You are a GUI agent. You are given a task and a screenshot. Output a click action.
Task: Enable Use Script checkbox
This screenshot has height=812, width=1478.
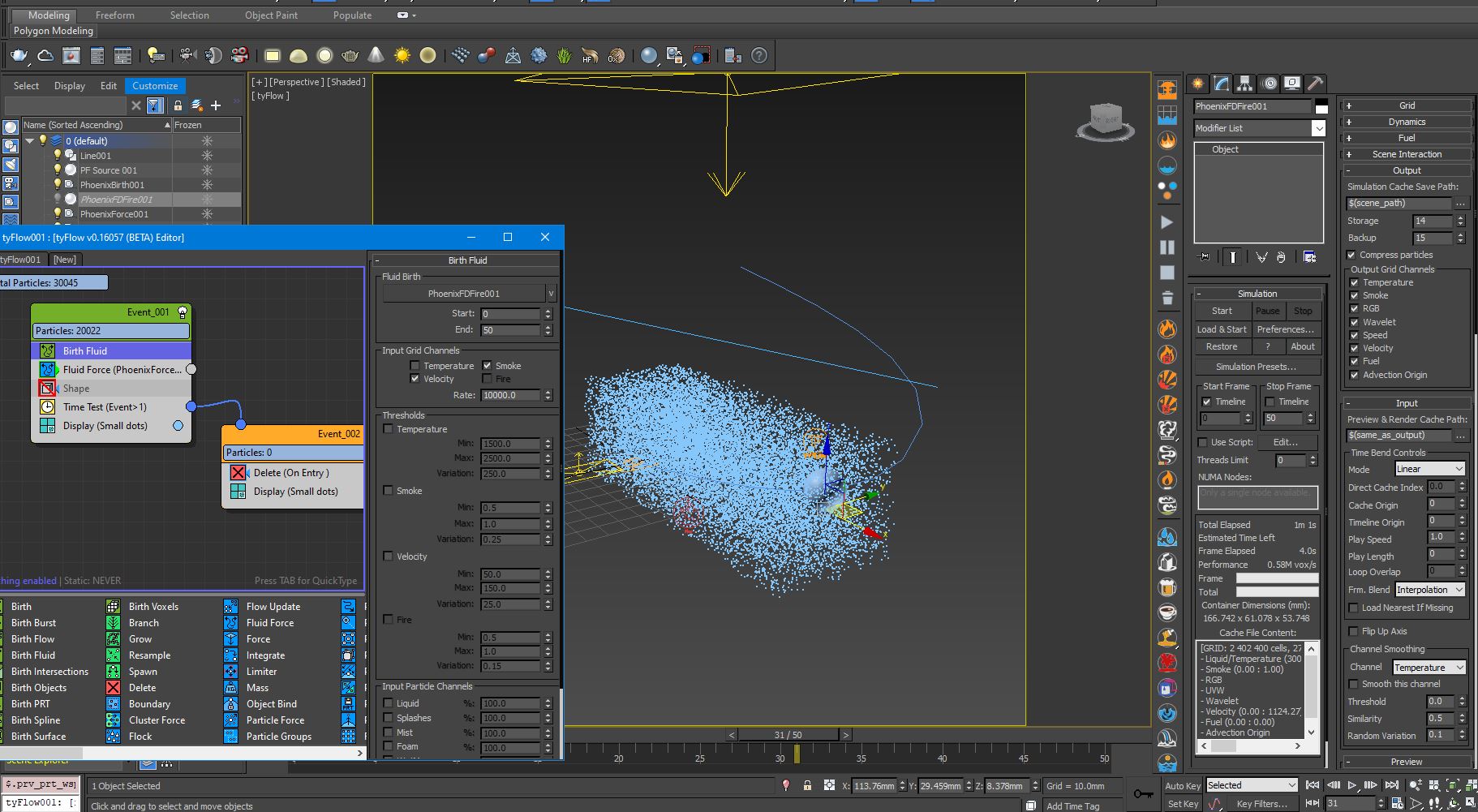click(x=1203, y=442)
